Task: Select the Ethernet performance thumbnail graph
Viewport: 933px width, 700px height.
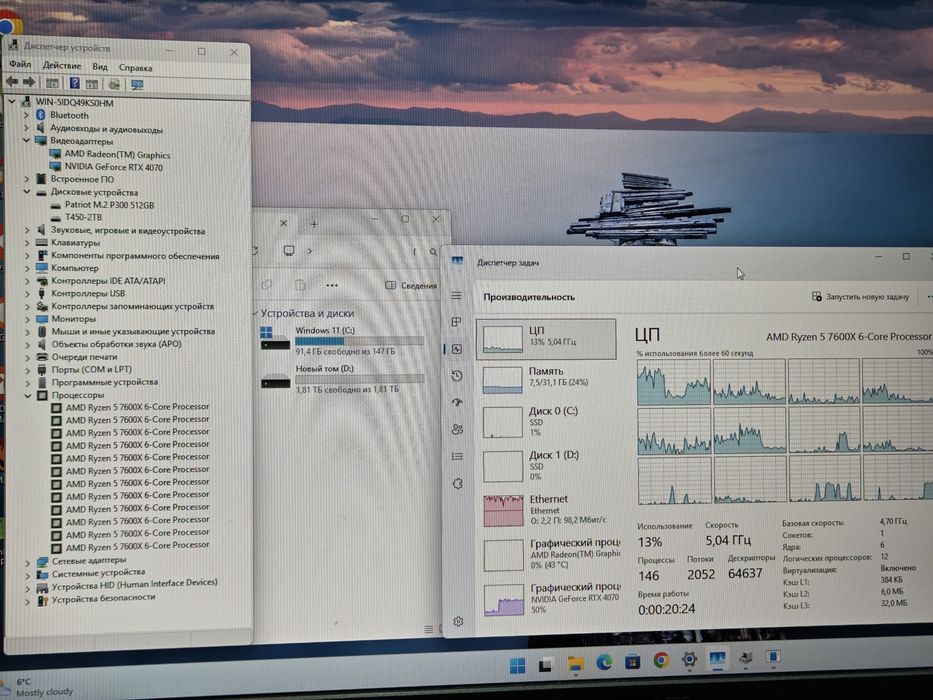Action: [x=503, y=511]
